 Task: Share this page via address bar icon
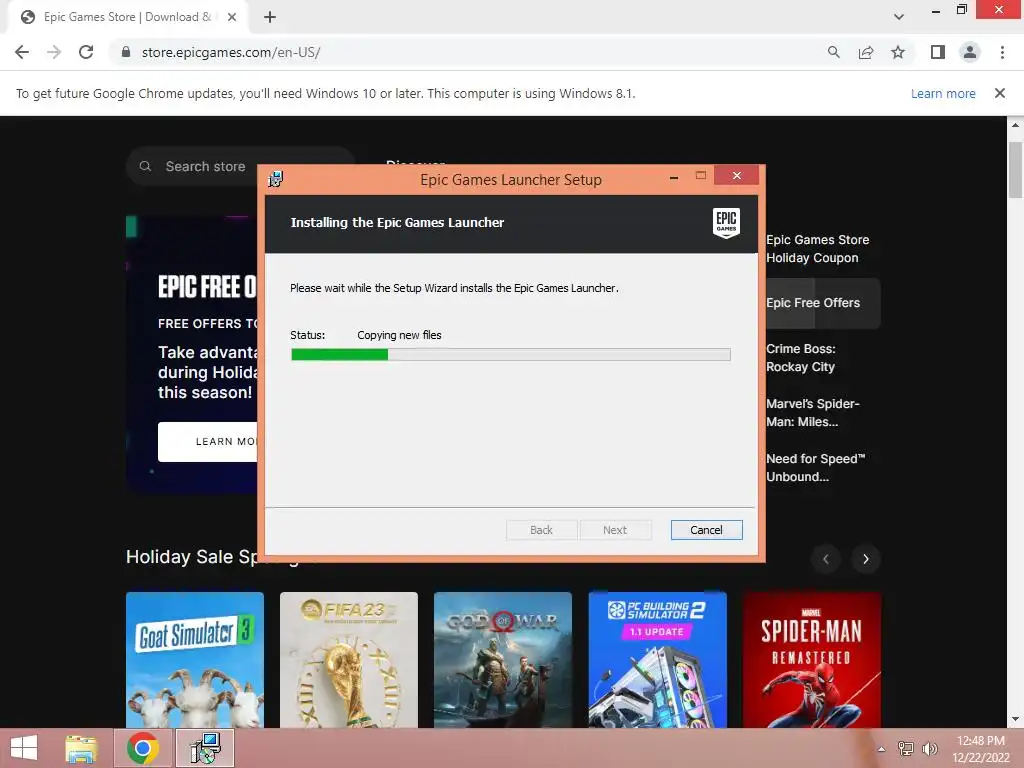click(x=866, y=52)
